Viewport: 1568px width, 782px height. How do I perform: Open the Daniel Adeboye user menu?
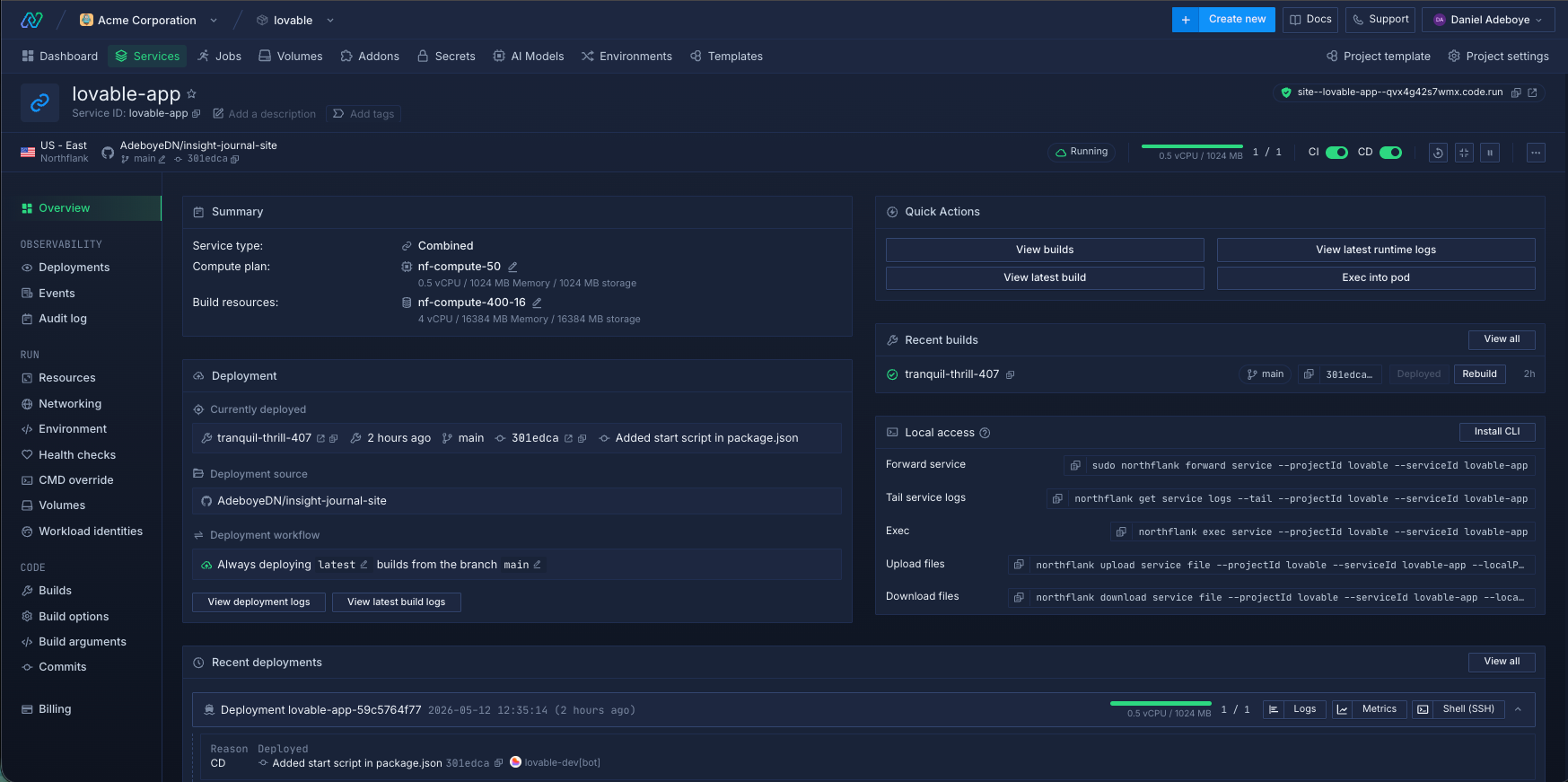[1488, 20]
